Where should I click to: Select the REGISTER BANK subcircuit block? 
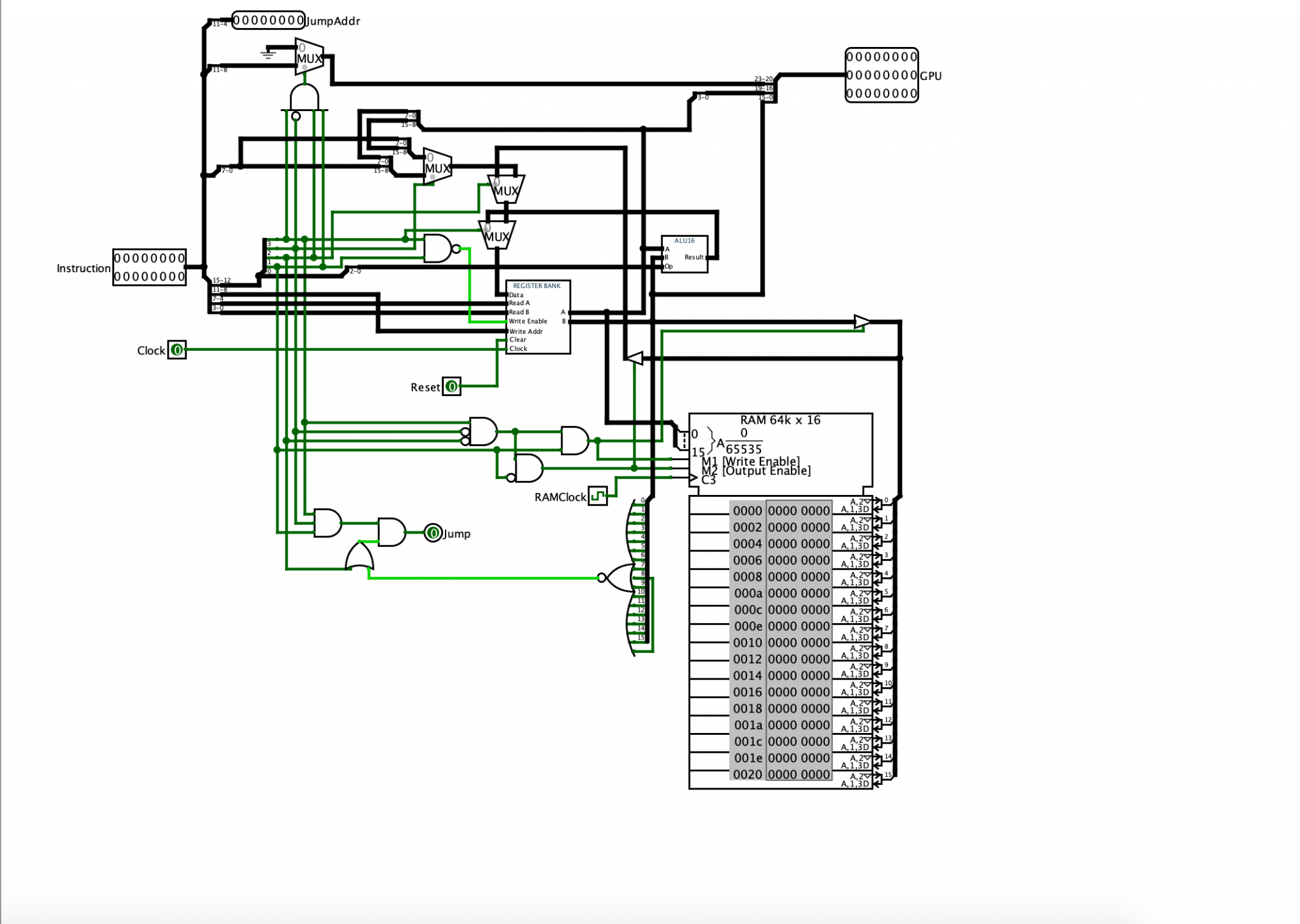(x=538, y=317)
